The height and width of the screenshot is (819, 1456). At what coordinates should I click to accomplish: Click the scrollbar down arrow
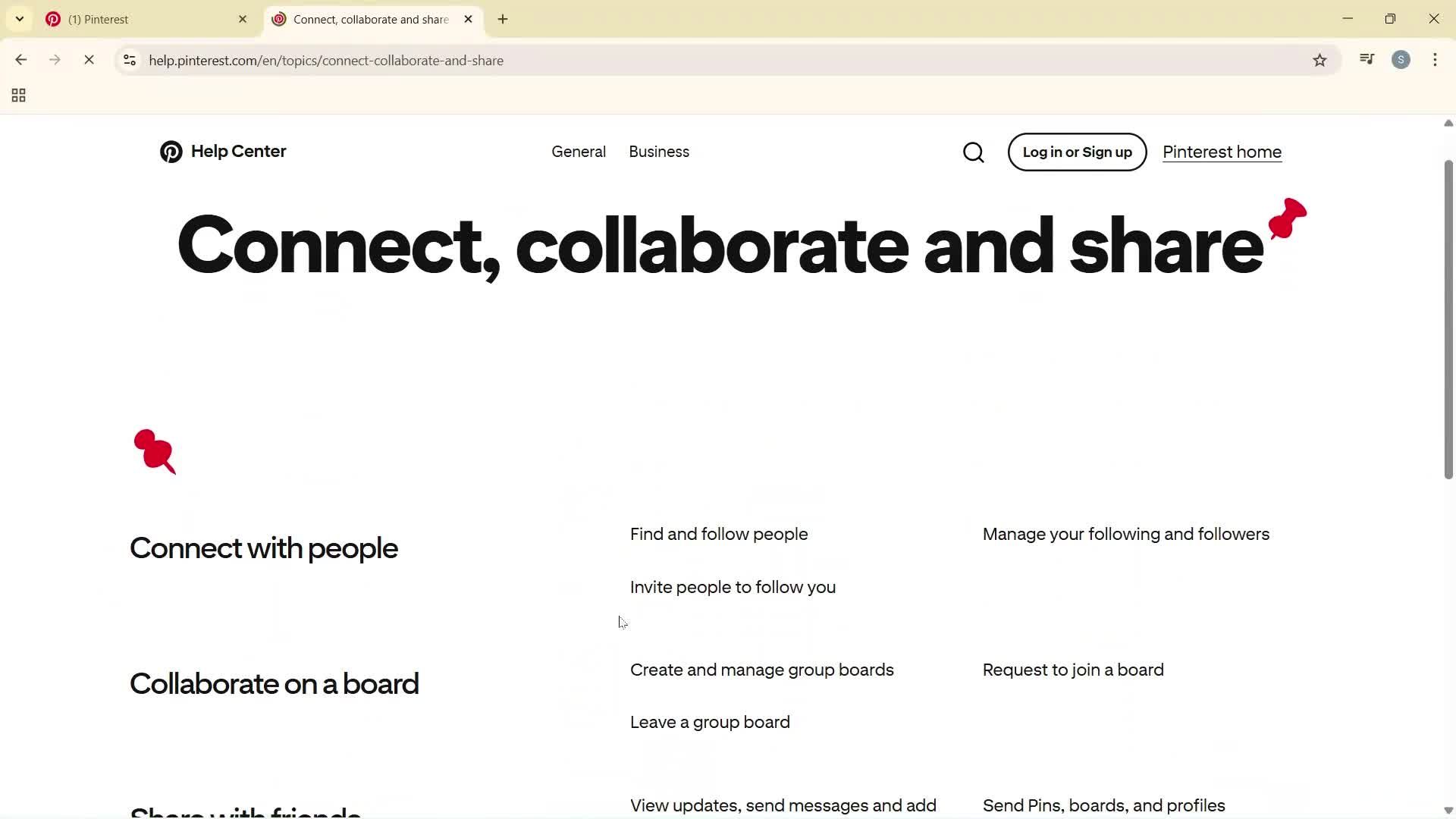1448,809
